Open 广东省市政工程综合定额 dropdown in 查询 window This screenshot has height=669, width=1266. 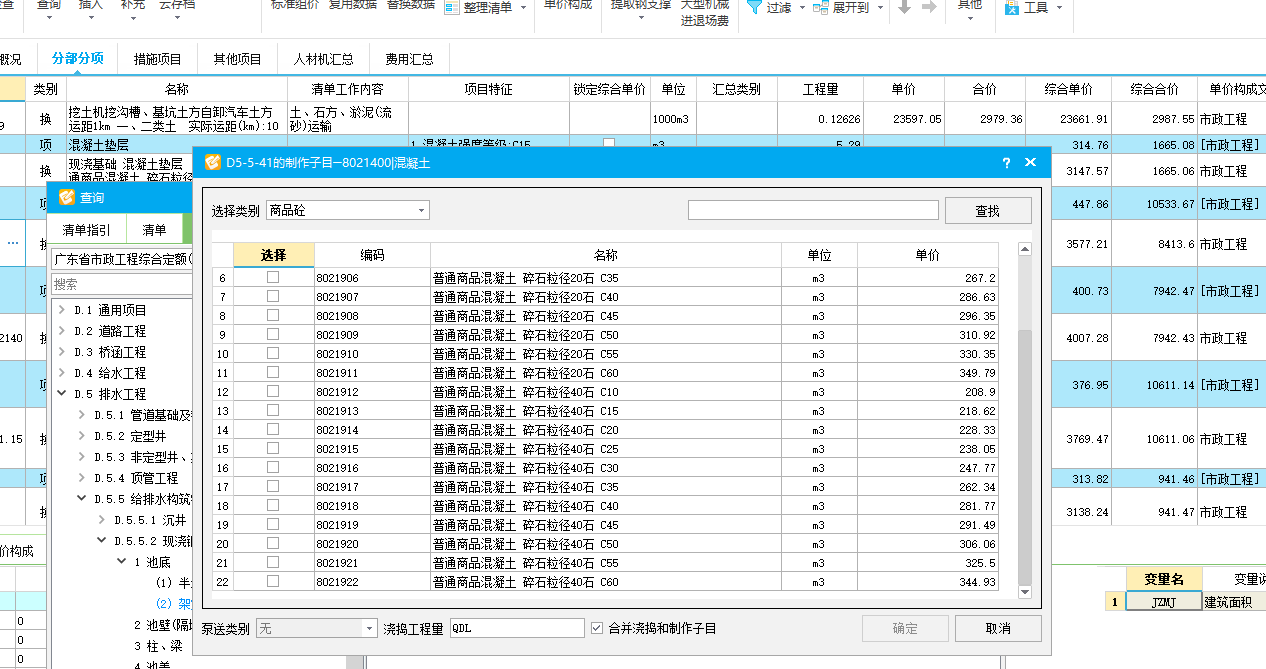pyautogui.click(x=121, y=260)
